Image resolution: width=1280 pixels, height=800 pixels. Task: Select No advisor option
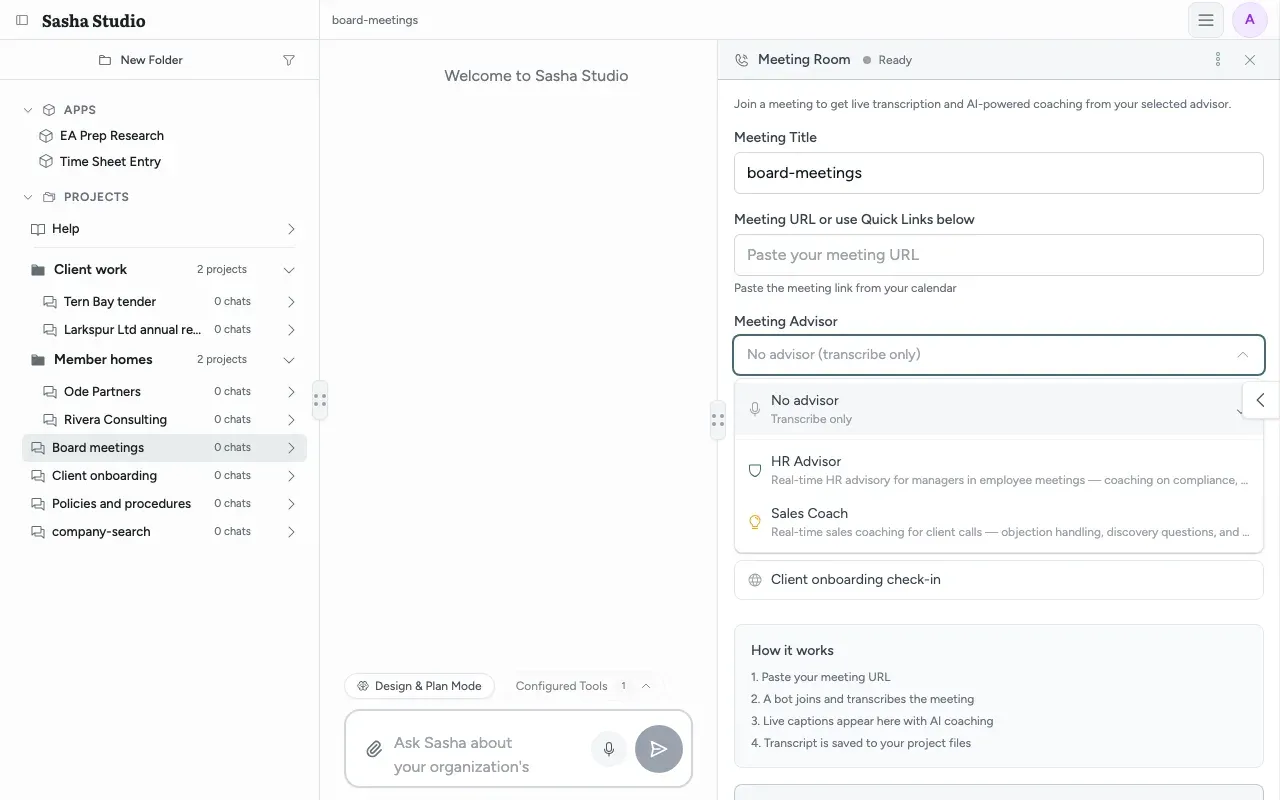click(999, 409)
